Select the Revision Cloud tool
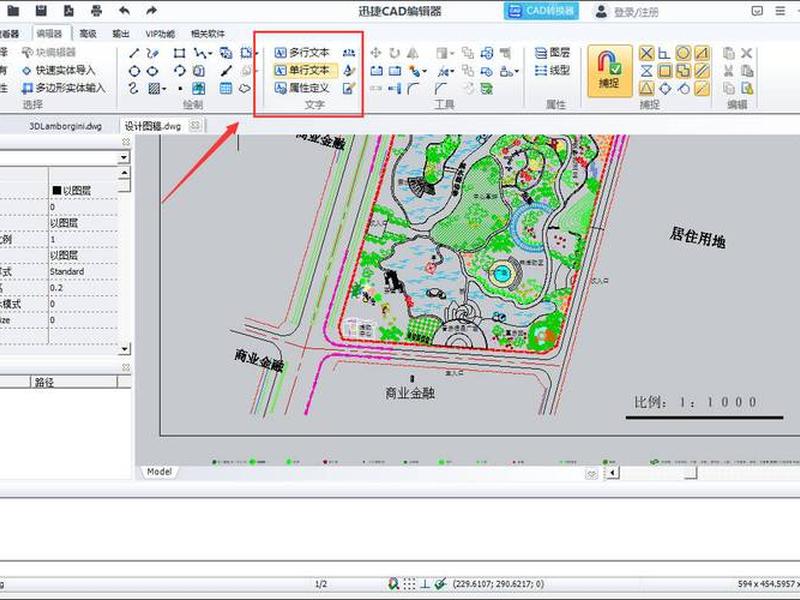This screenshot has height=600, width=800. tap(245, 88)
